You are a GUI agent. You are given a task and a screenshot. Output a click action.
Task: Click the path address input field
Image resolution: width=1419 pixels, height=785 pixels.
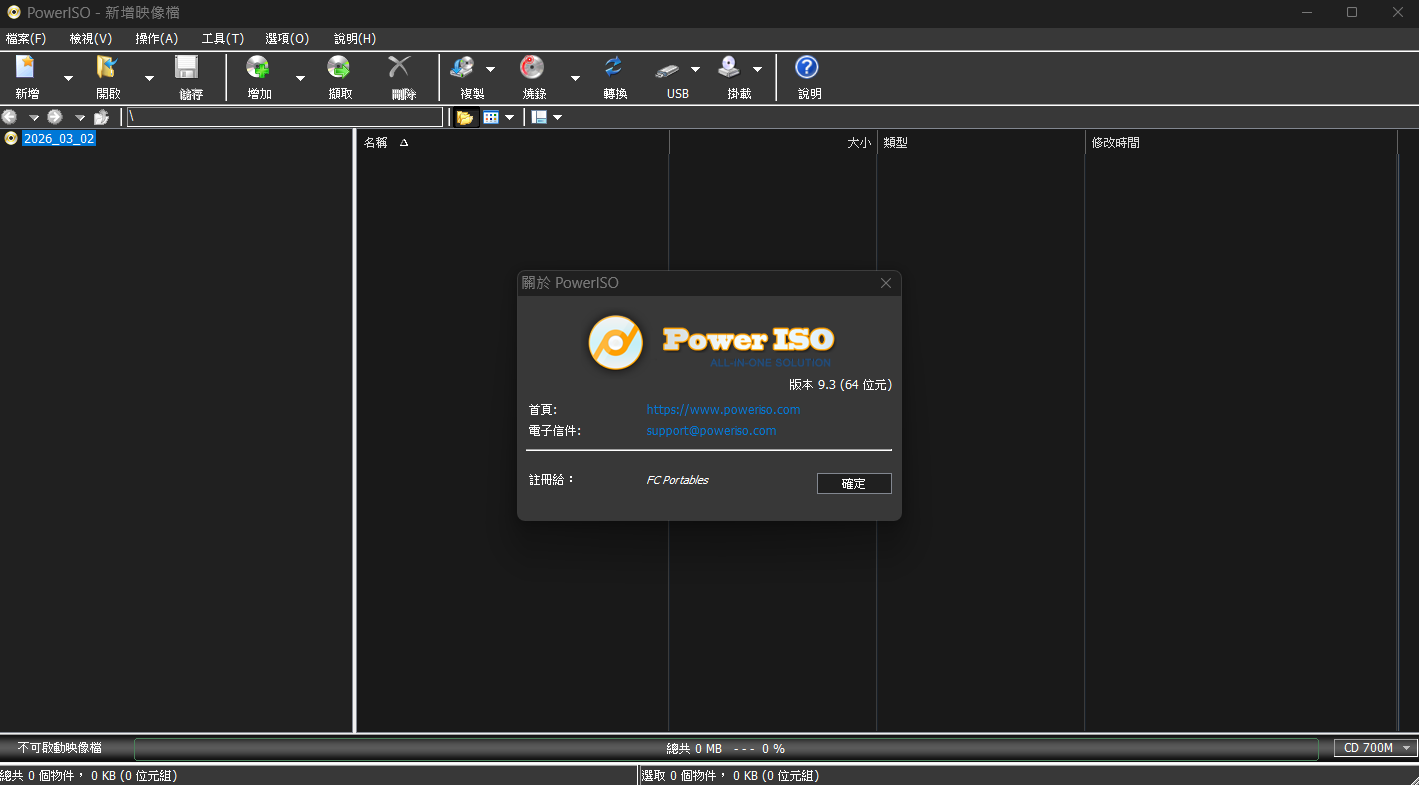pos(285,117)
